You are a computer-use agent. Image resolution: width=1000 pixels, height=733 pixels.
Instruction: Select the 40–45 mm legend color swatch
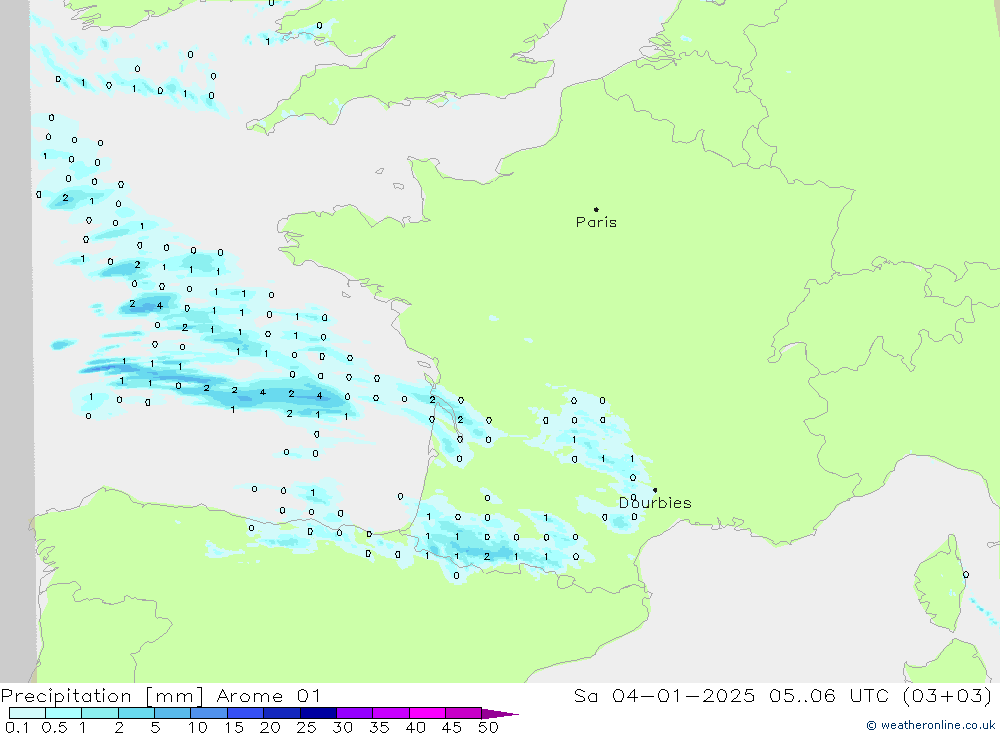[427, 713]
